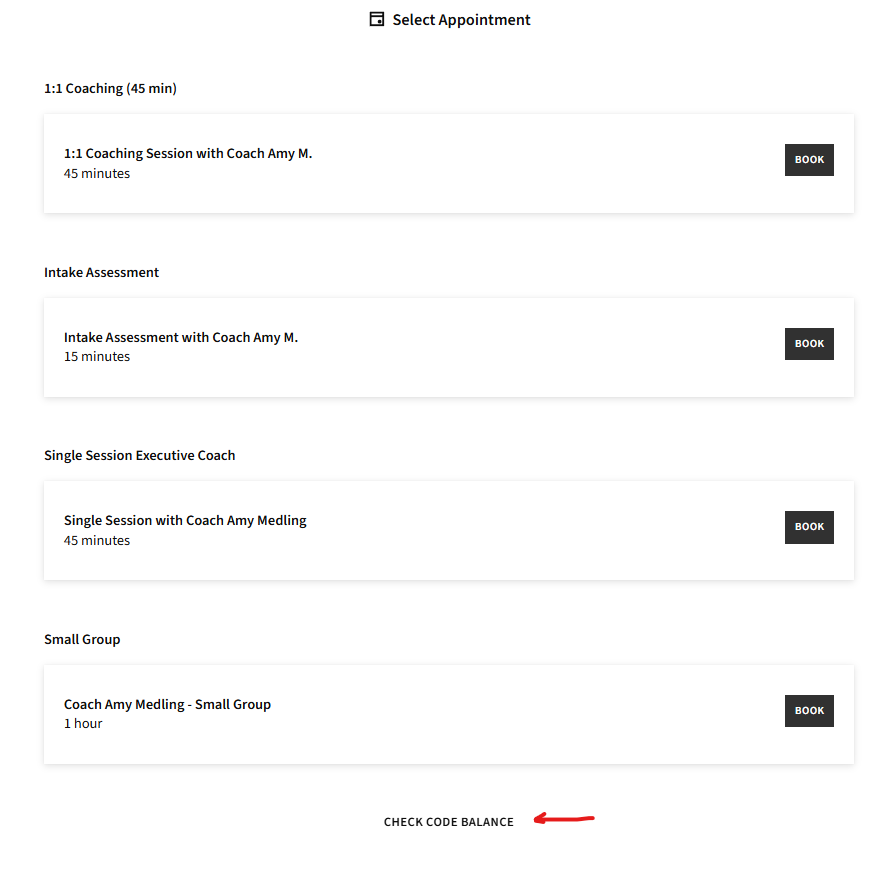Select the Coach Amy Medling - Small Group title
Image resolution: width=890 pixels, height=881 pixels.
pos(167,704)
